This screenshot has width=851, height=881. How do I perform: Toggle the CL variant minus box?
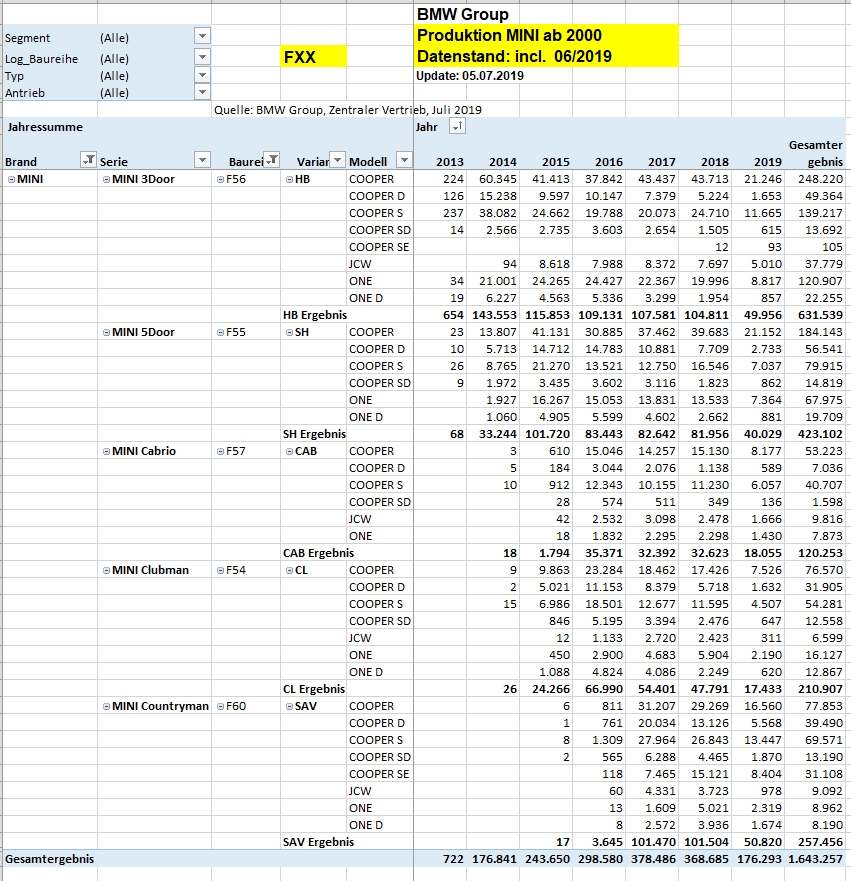pos(289,570)
